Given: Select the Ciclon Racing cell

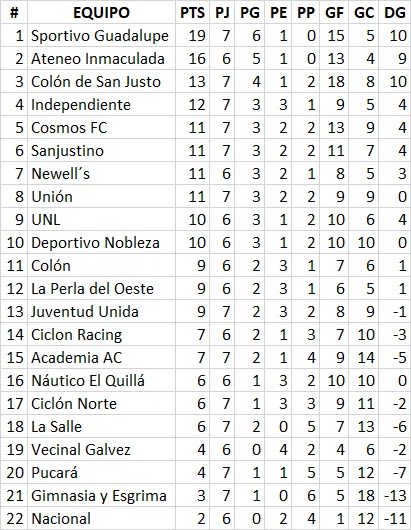Looking at the screenshot, I should coord(101,334).
